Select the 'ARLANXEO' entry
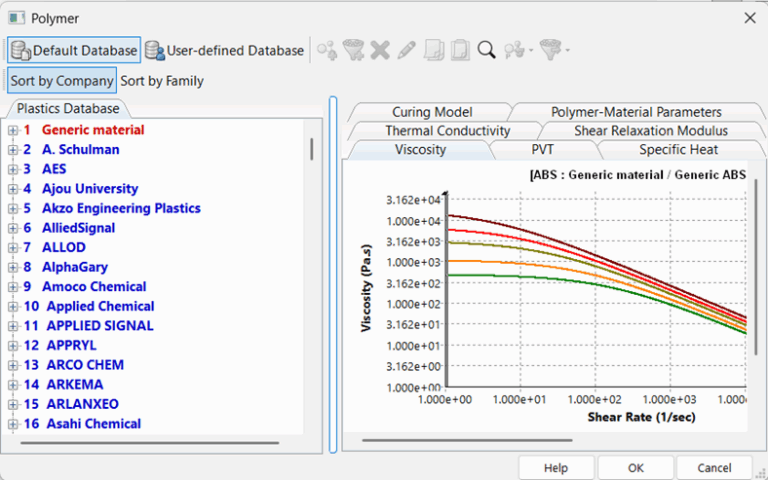The width and height of the screenshot is (768, 480). point(83,404)
